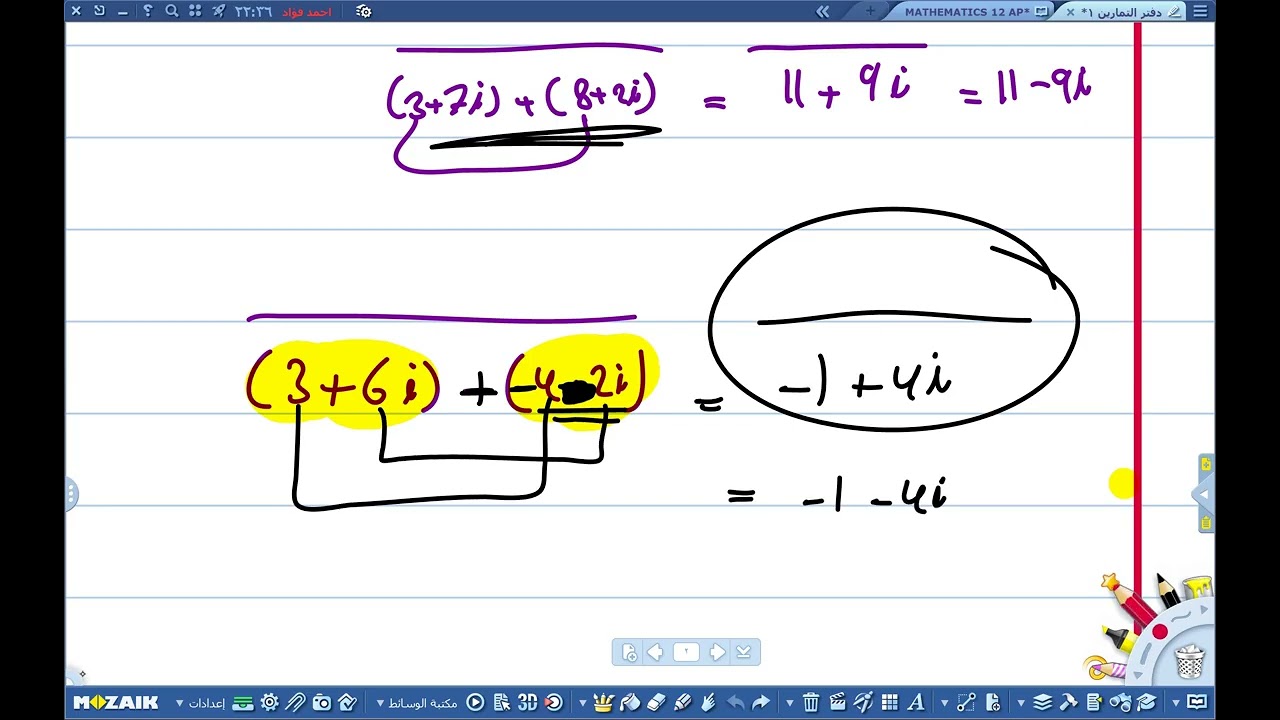Click the page options icon left of the previous arrow
Screen dimensions: 1280x720
pos(629,652)
